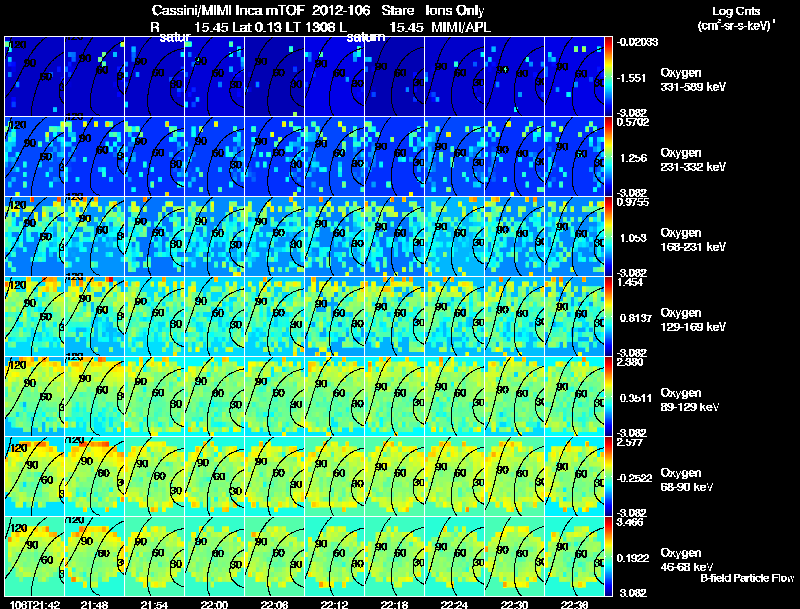Click the 22:30 panel in the 331-589 keV row

pyautogui.click(x=515, y=77)
